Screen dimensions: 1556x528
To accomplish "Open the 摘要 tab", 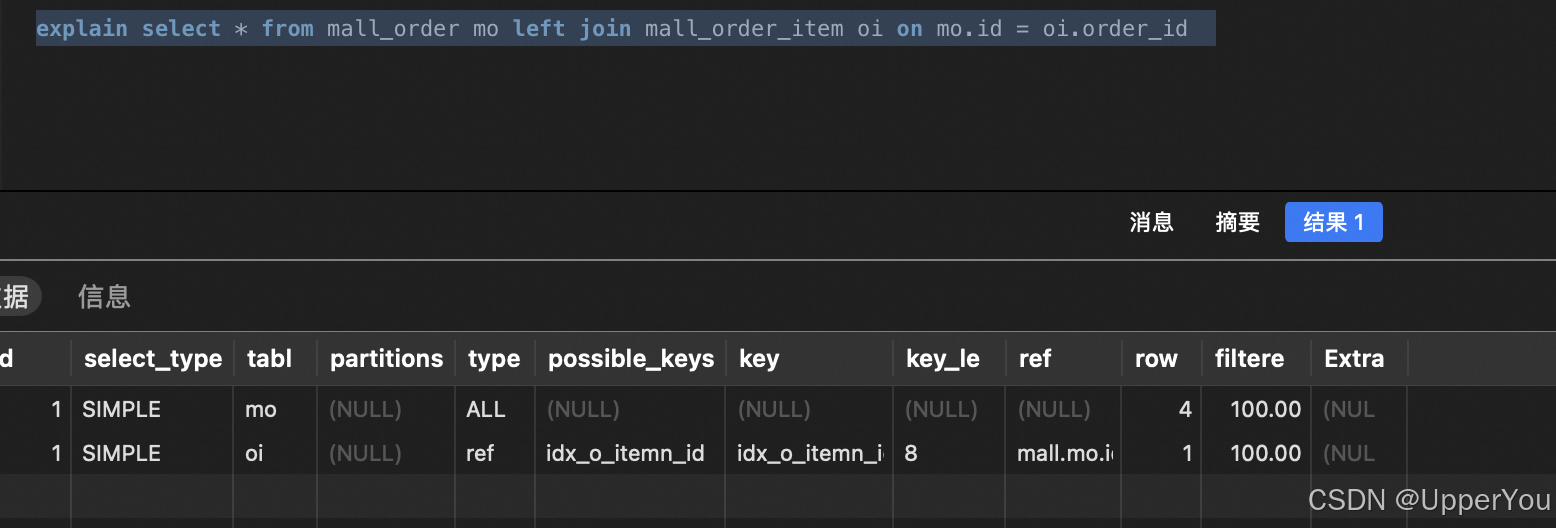I will (1237, 222).
